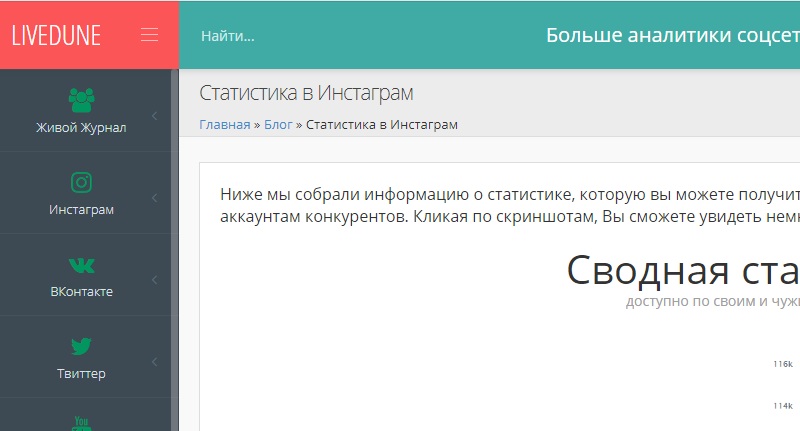This screenshot has width=800, height=431.
Task: Click the 116k chart axis label
Action: click(x=783, y=364)
